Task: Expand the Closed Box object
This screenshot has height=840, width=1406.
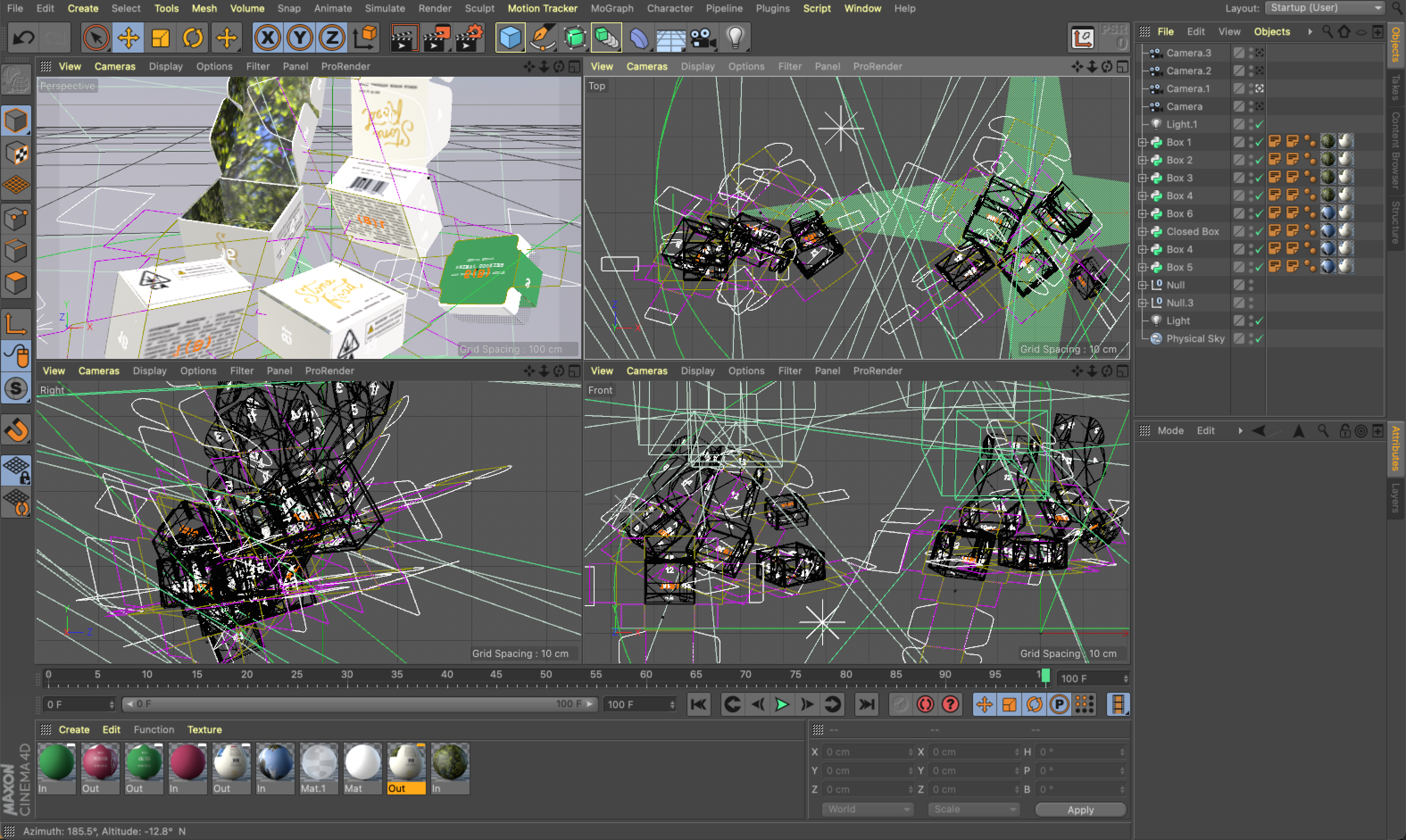Action: [x=1142, y=232]
